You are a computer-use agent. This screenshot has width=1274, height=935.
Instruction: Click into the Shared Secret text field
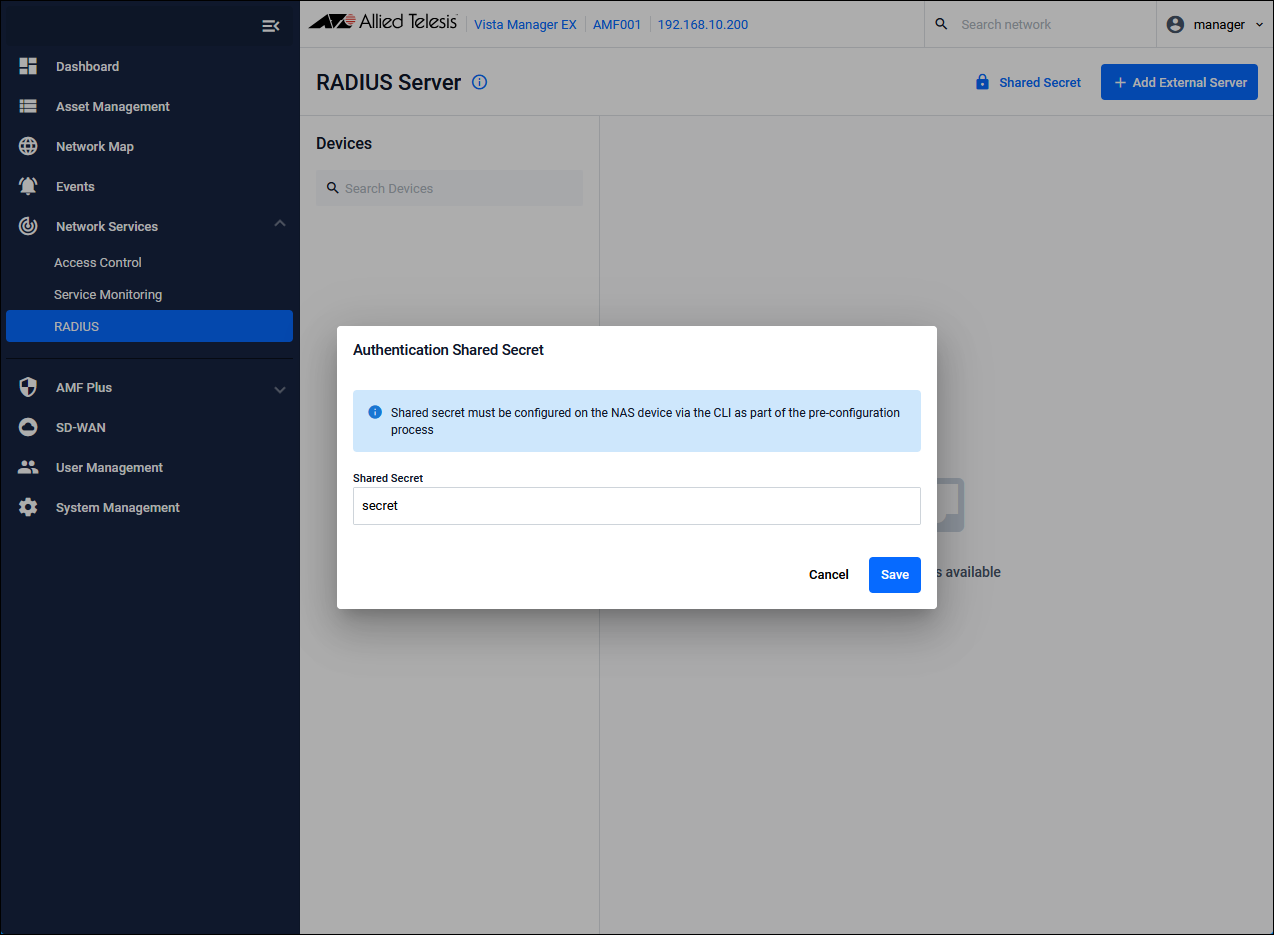[636, 506]
